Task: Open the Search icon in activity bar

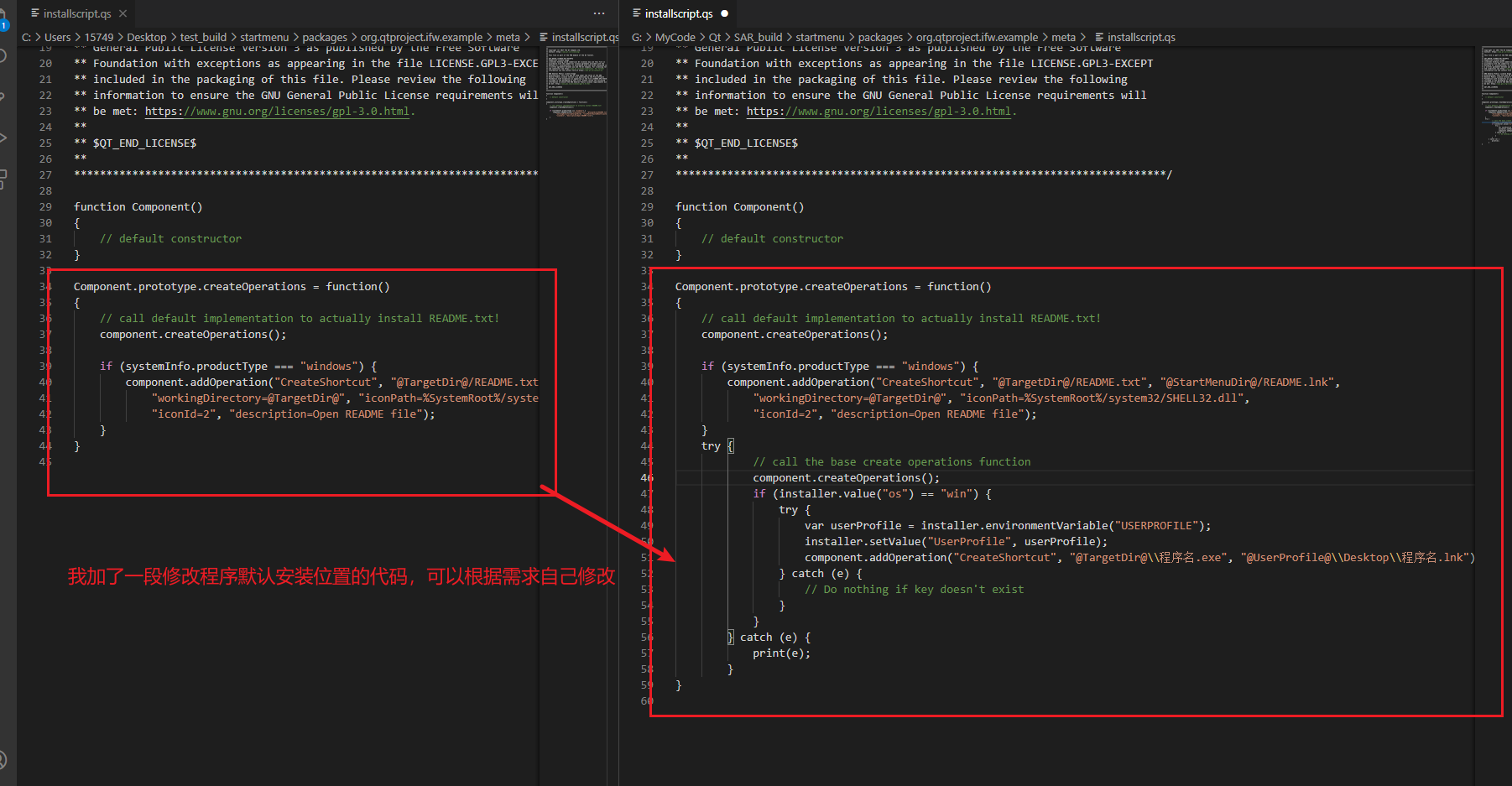Action: pos(3,56)
